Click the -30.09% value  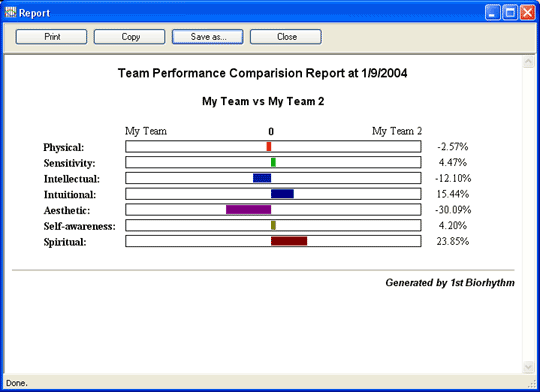coord(453,210)
